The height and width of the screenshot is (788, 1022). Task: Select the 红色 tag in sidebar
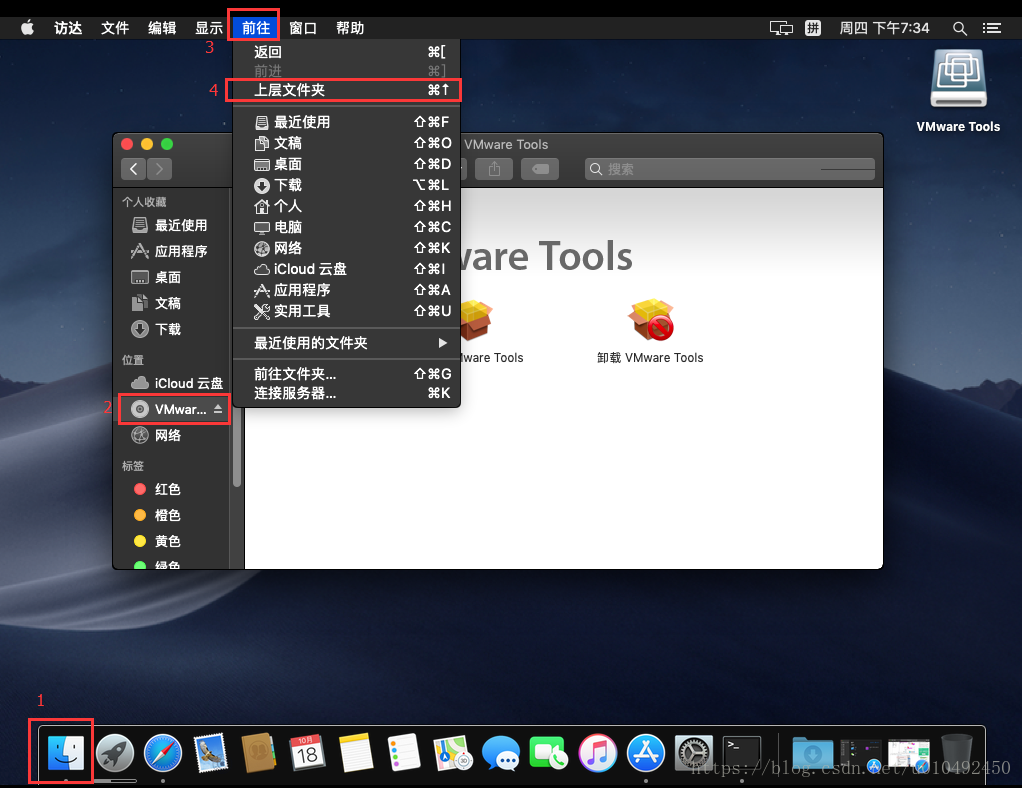[x=171, y=489]
